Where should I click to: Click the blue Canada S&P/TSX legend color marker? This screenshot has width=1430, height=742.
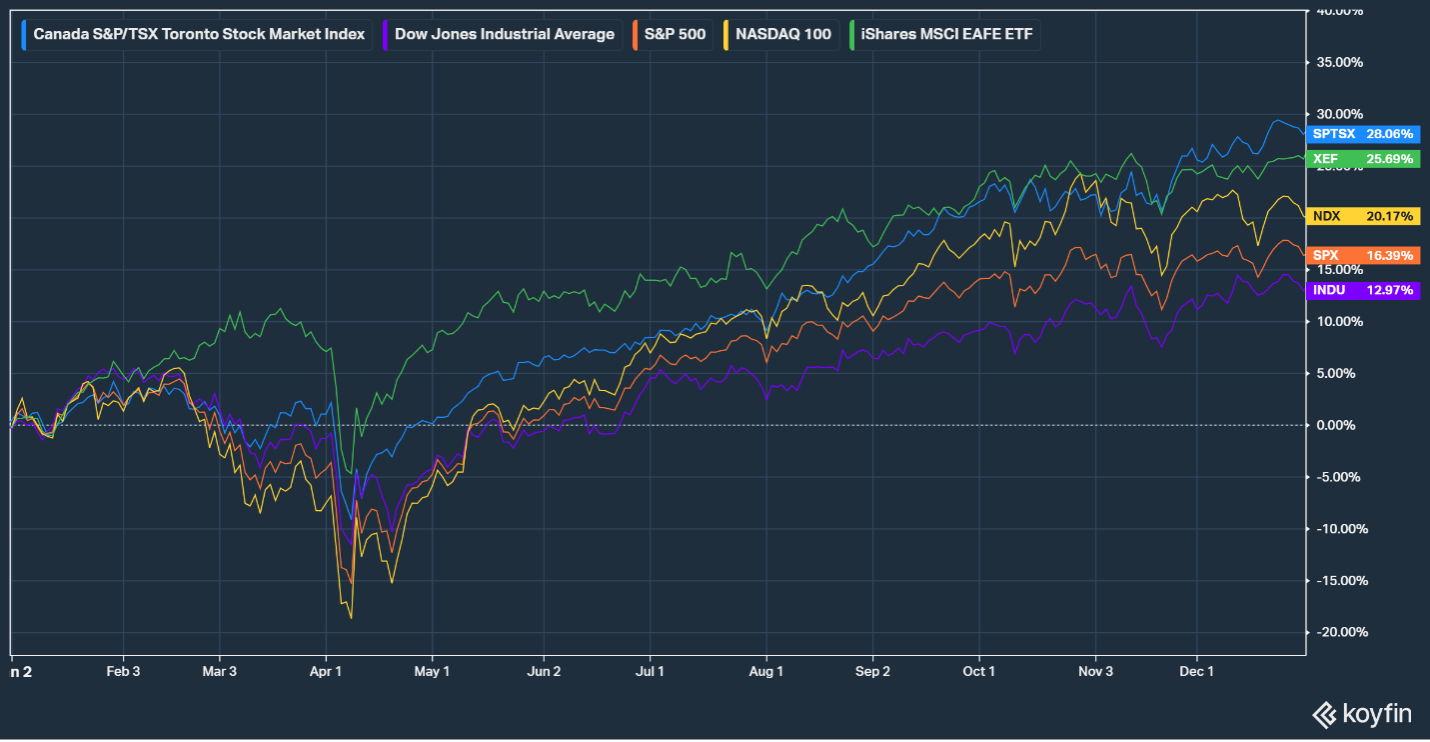click(x=26, y=34)
